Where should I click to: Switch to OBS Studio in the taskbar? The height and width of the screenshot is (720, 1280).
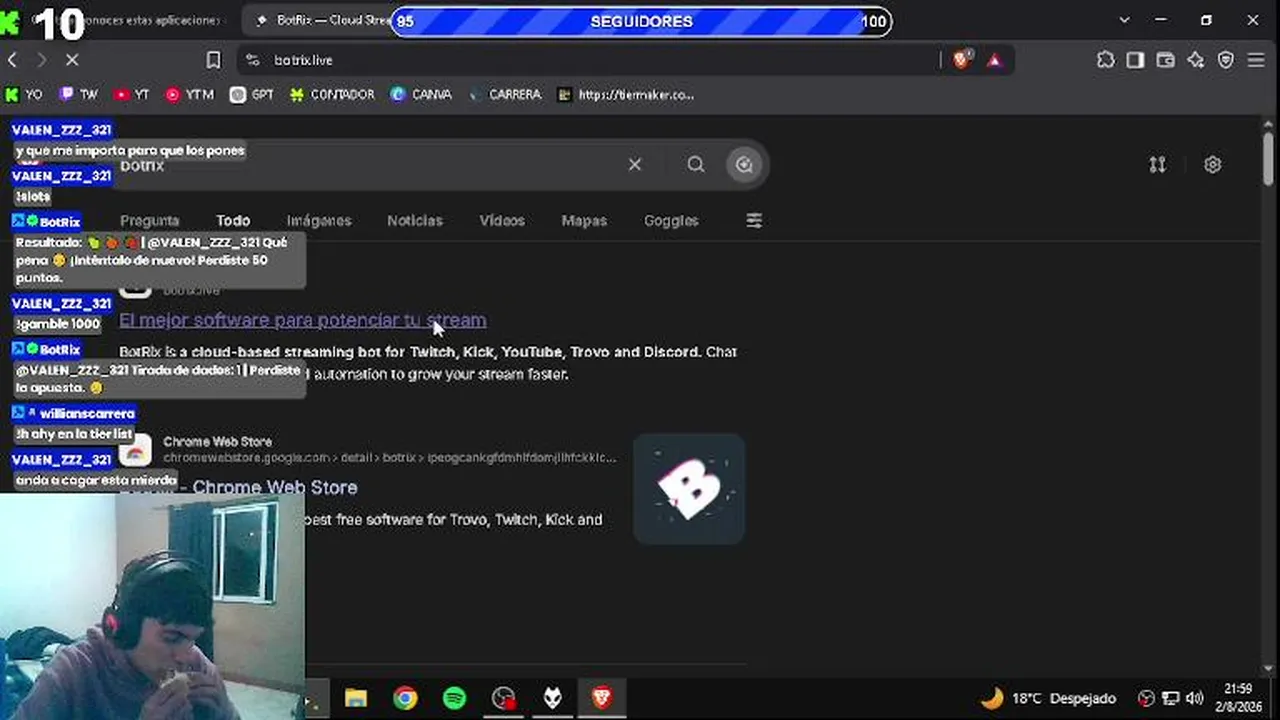tap(504, 698)
